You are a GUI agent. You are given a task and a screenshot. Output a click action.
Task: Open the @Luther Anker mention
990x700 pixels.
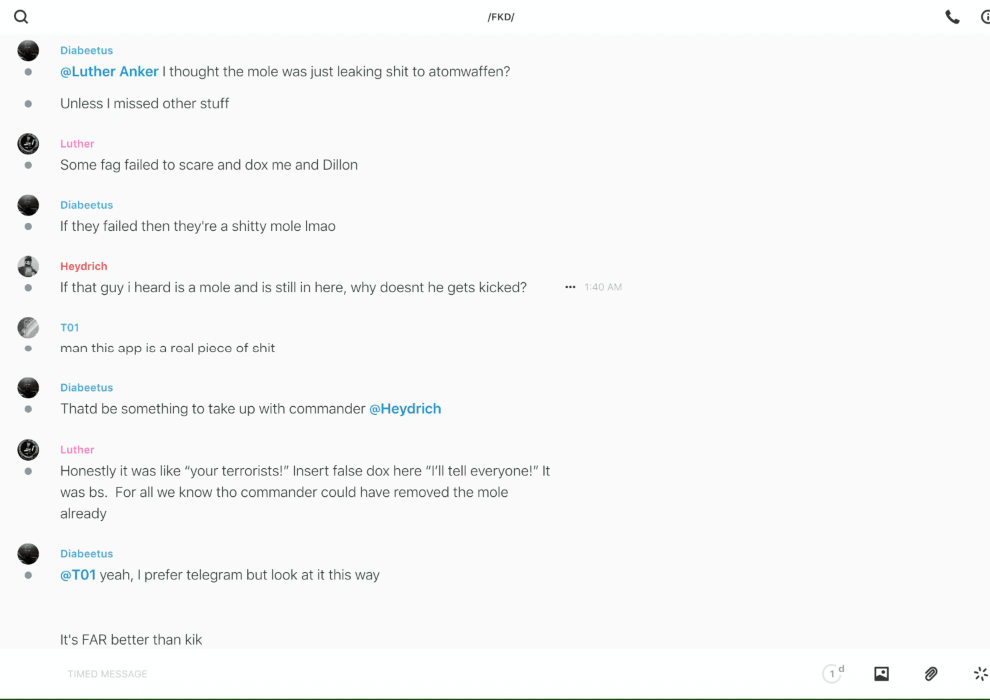[x=109, y=72]
